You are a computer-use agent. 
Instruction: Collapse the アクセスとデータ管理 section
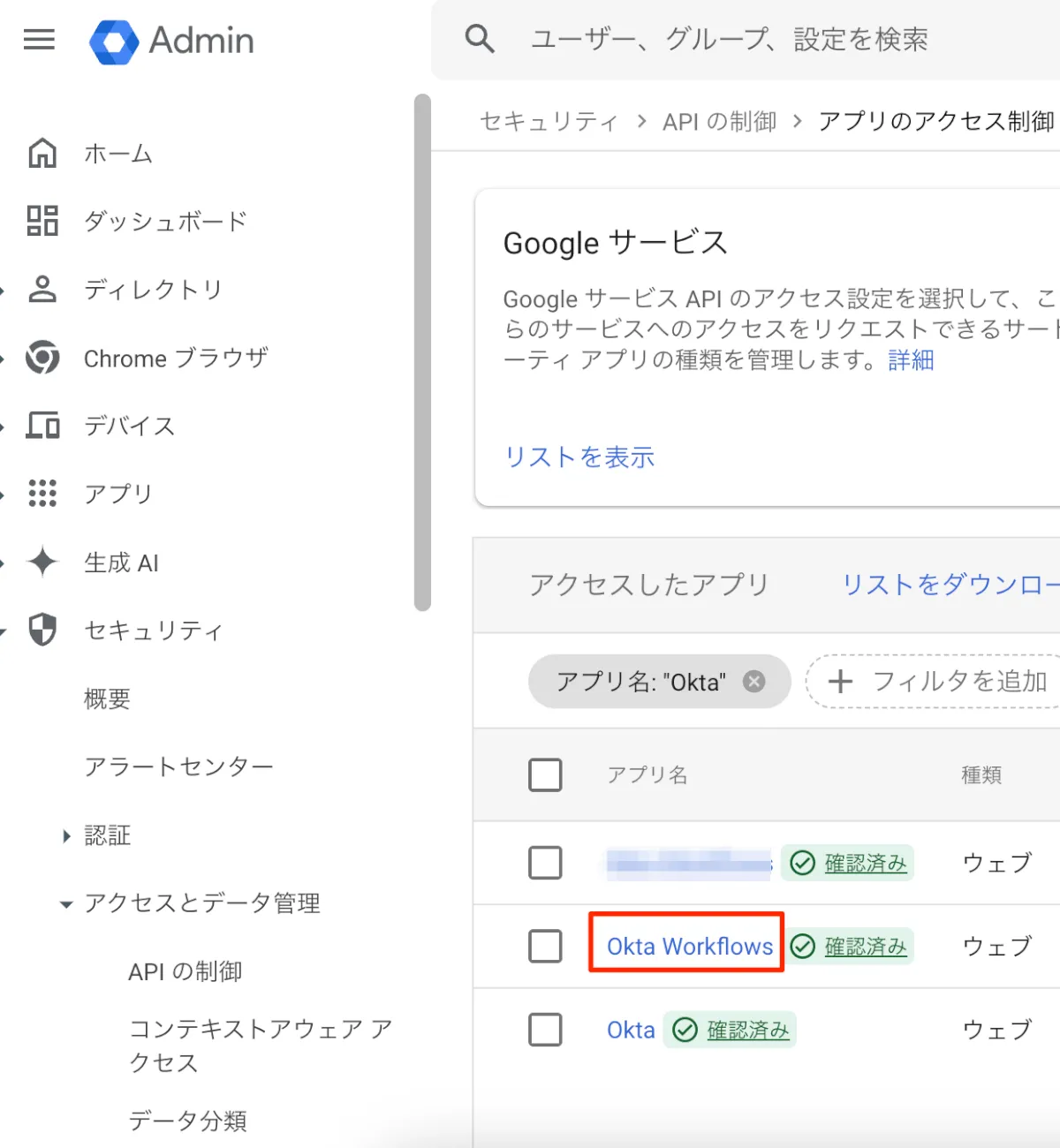point(66,903)
